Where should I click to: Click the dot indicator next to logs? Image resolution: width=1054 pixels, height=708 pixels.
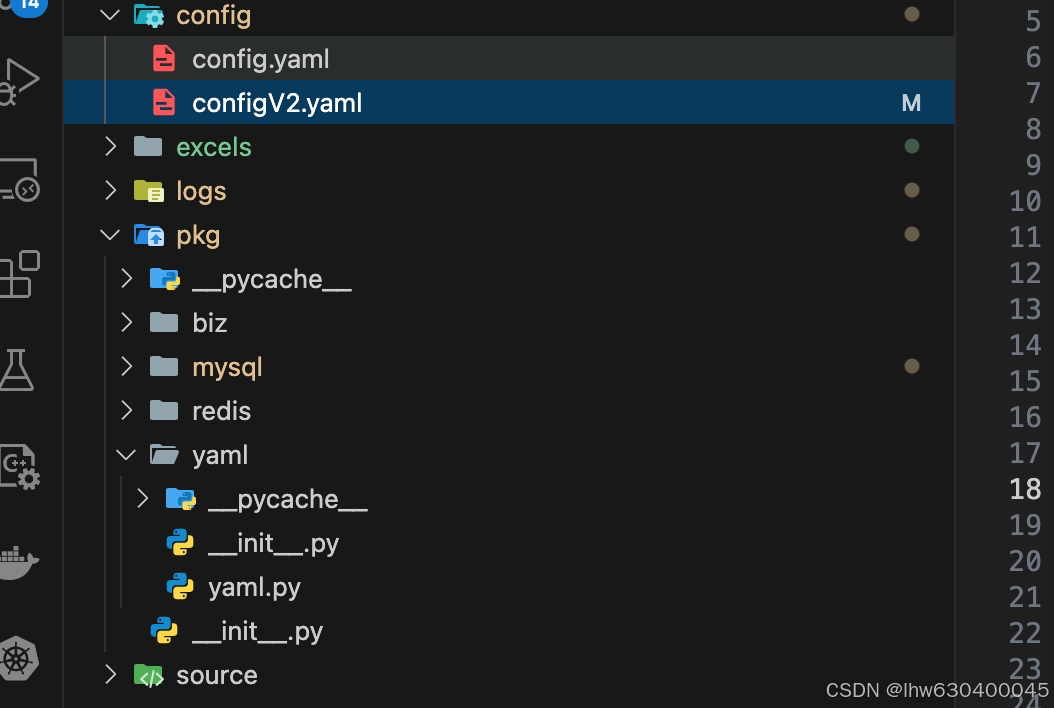(x=911, y=190)
